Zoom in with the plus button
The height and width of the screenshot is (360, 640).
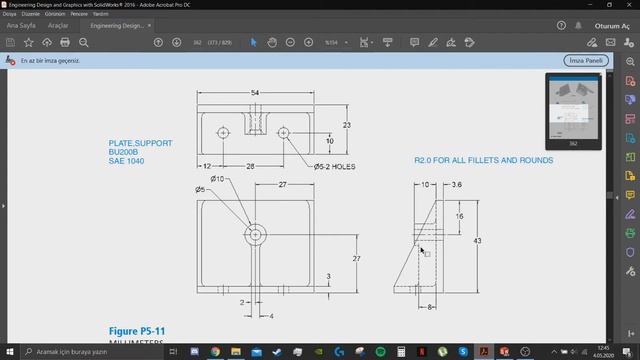[x=309, y=42]
